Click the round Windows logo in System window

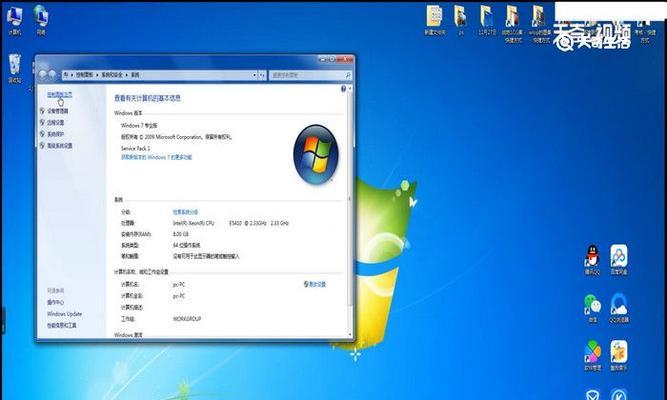tap(316, 154)
